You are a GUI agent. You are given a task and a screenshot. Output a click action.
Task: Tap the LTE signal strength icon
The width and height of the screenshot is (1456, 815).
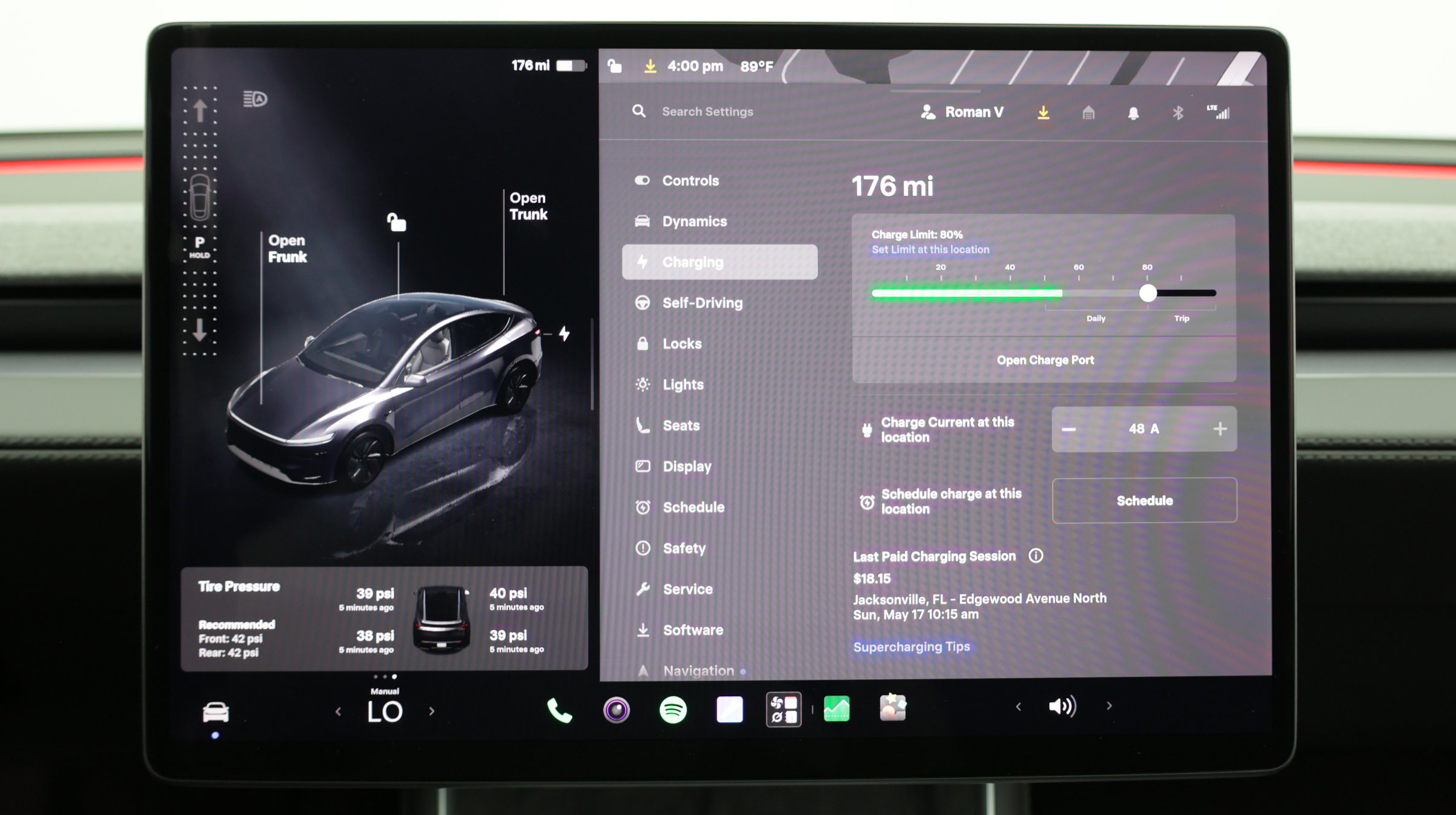point(1218,112)
